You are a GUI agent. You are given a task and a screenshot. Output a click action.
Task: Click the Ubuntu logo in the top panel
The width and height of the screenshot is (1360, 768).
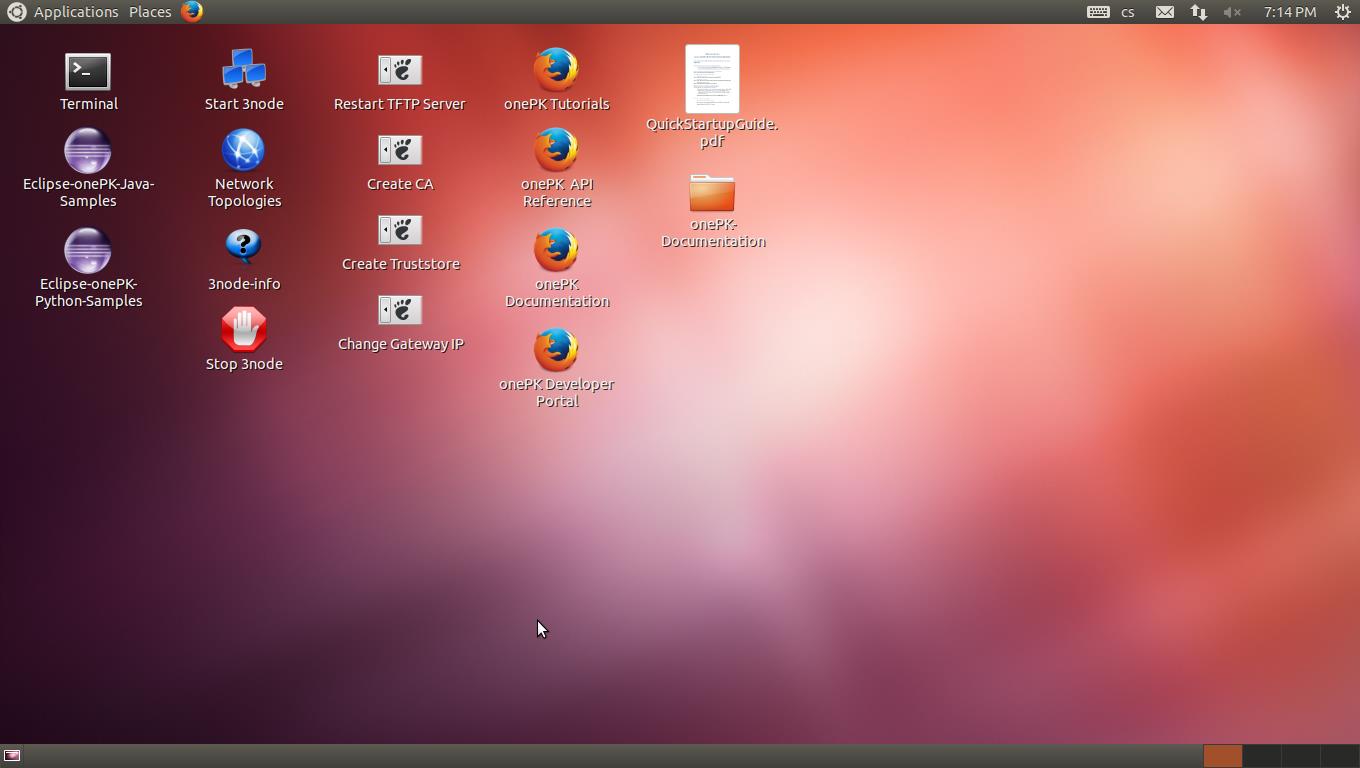point(15,12)
